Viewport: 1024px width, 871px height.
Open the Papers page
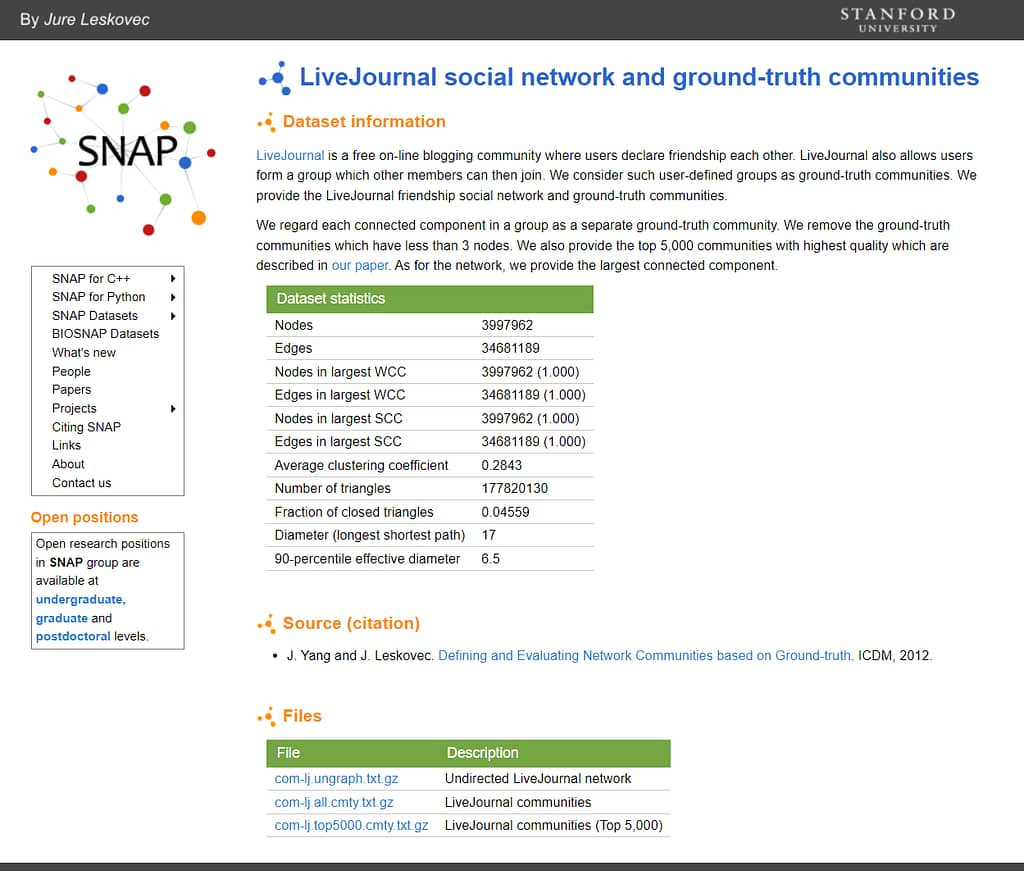coord(71,390)
